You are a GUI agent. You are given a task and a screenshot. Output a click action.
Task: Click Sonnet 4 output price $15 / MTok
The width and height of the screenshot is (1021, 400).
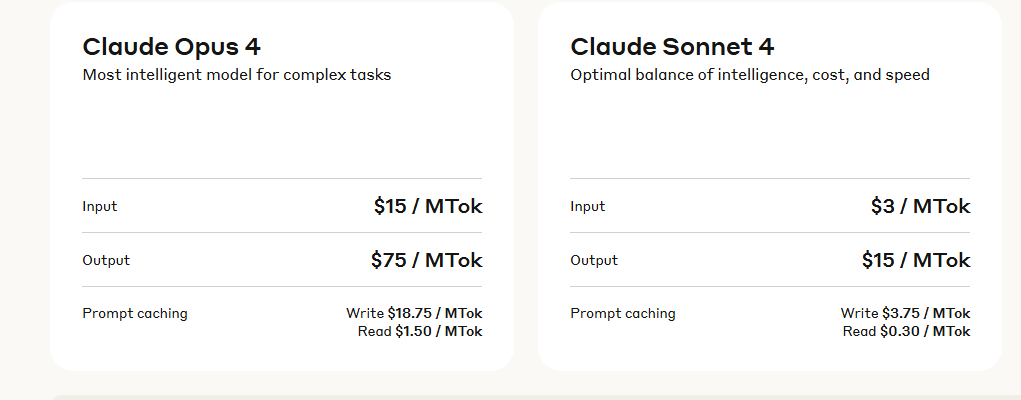[x=916, y=261]
